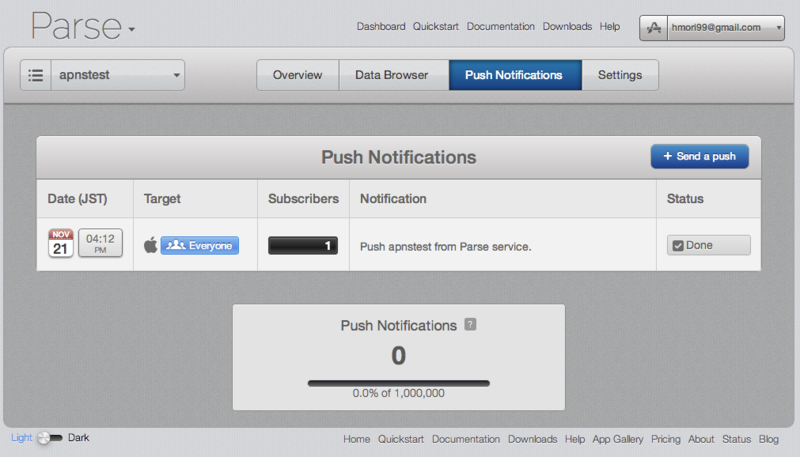Switch to the Overview tab
The height and width of the screenshot is (457, 800).
297,75
